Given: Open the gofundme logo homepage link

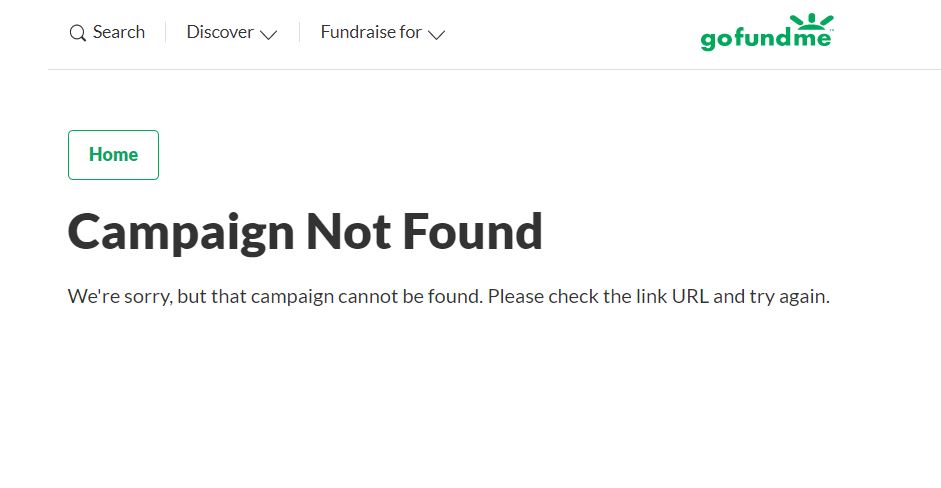Looking at the screenshot, I should coord(767,32).
